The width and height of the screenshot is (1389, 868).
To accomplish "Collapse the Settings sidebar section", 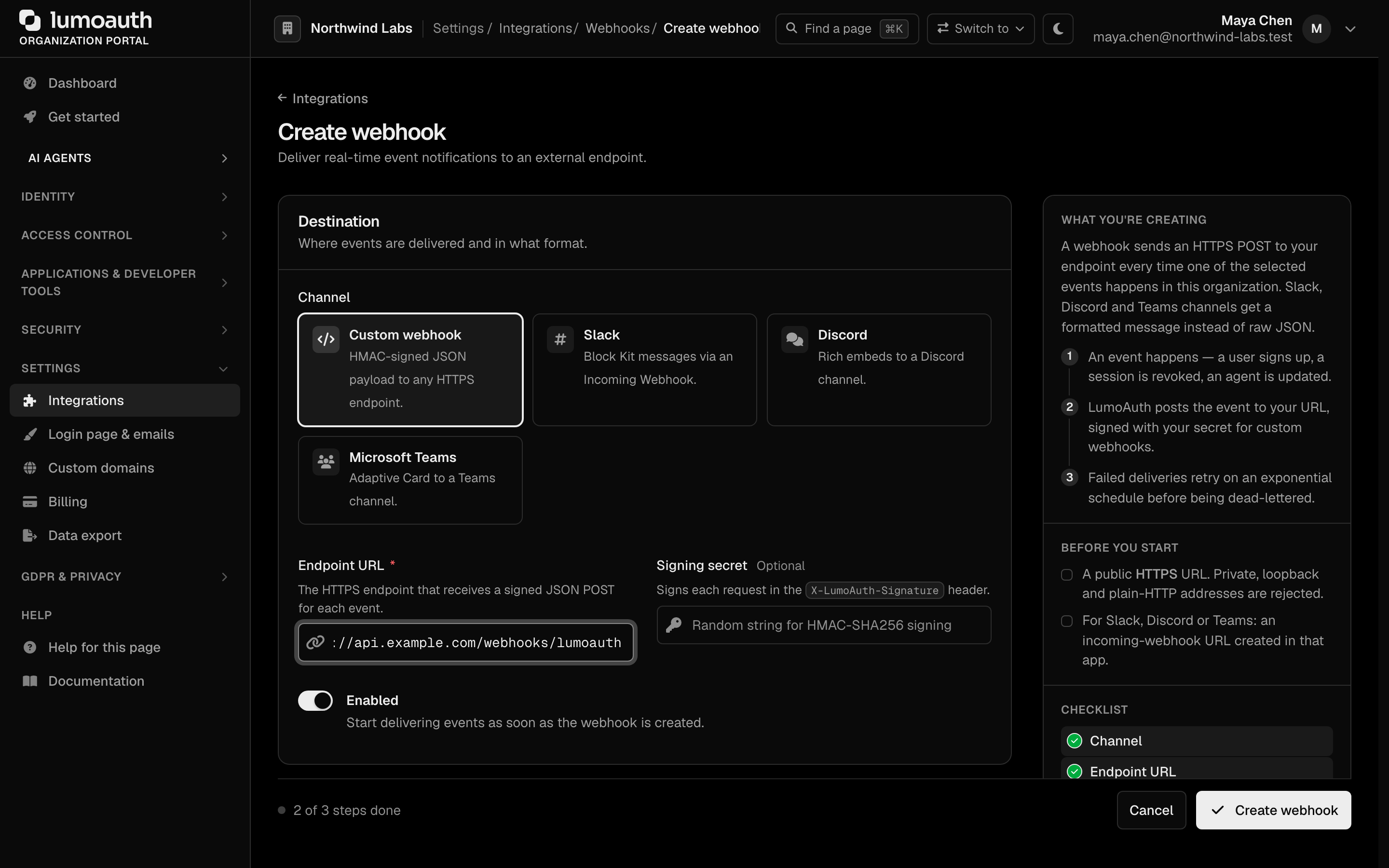I will coord(125,368).
